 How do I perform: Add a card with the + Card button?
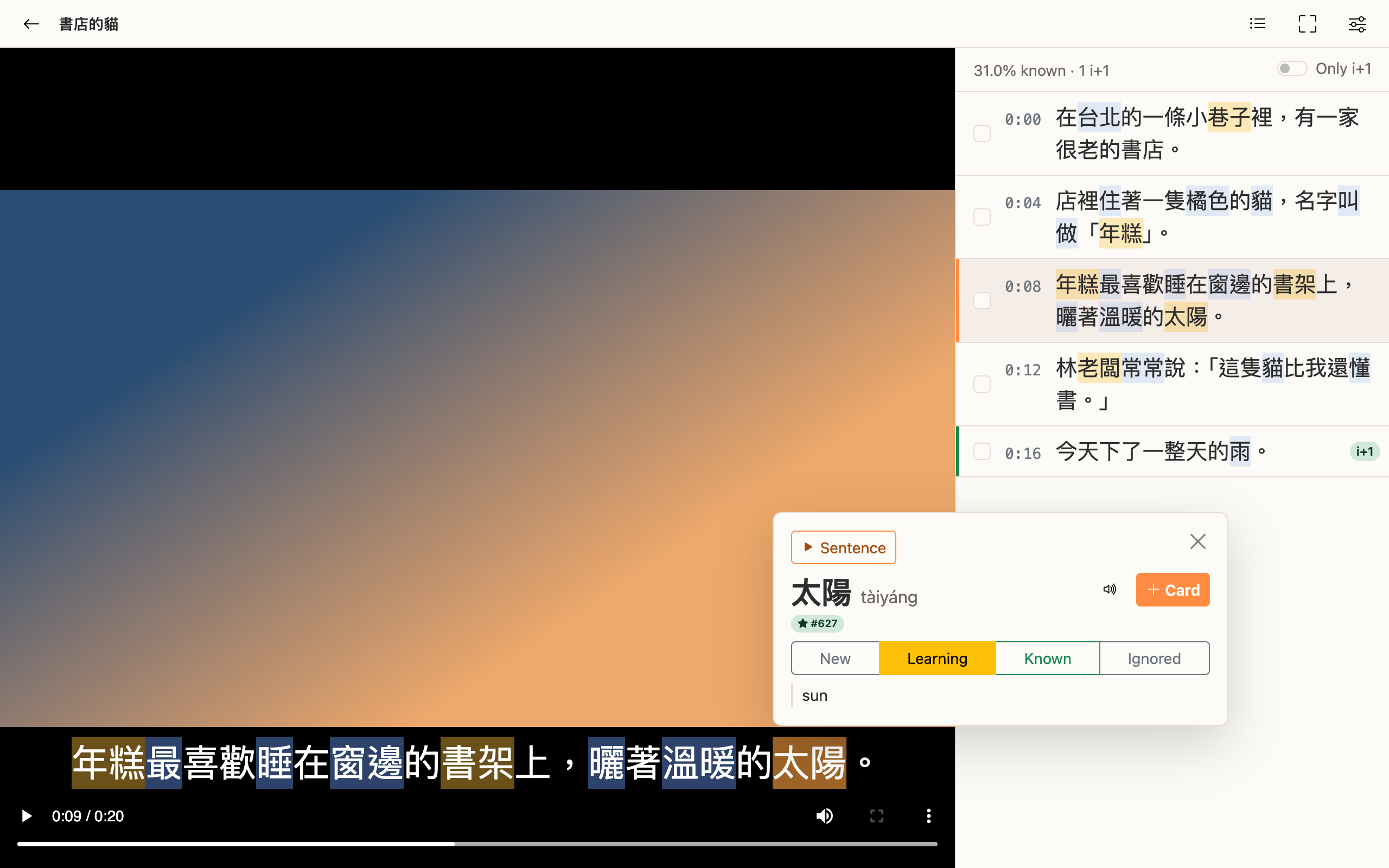(1173, 590)
